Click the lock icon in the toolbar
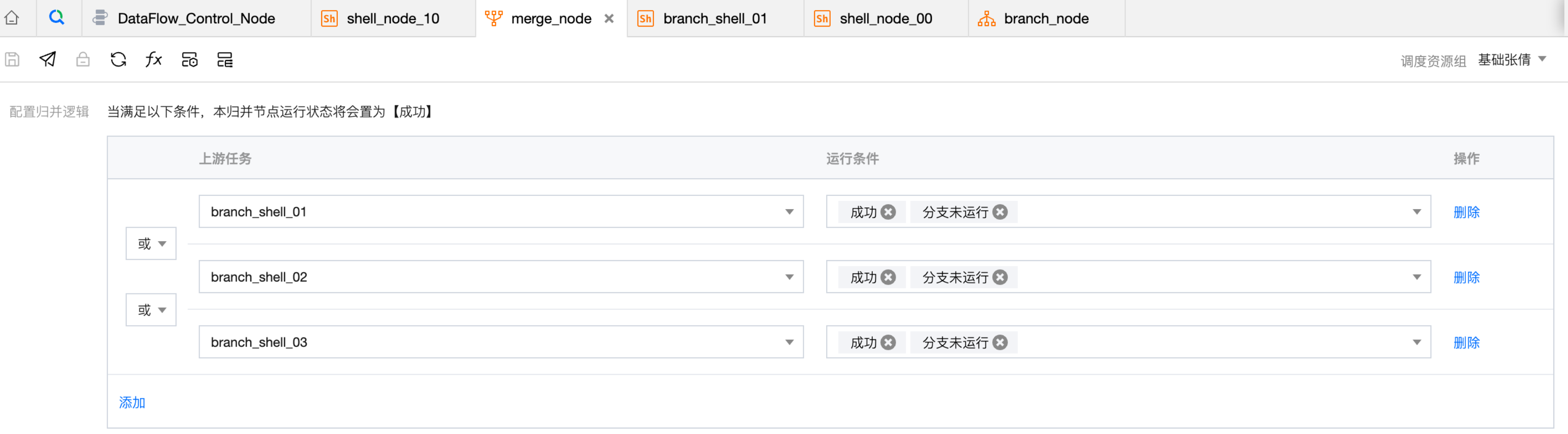Screen dimensions: 1568x434 point(83,60)
